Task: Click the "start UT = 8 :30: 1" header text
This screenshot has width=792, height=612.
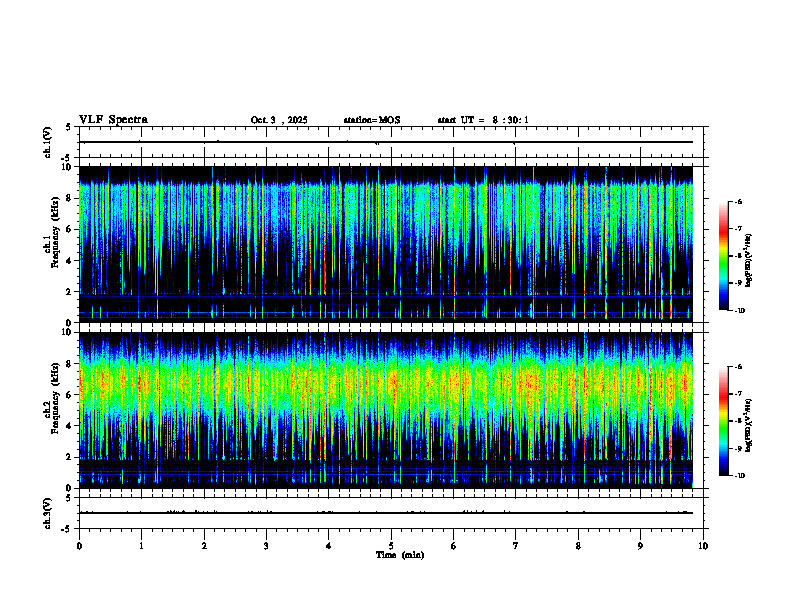Action: pos(483,120)
